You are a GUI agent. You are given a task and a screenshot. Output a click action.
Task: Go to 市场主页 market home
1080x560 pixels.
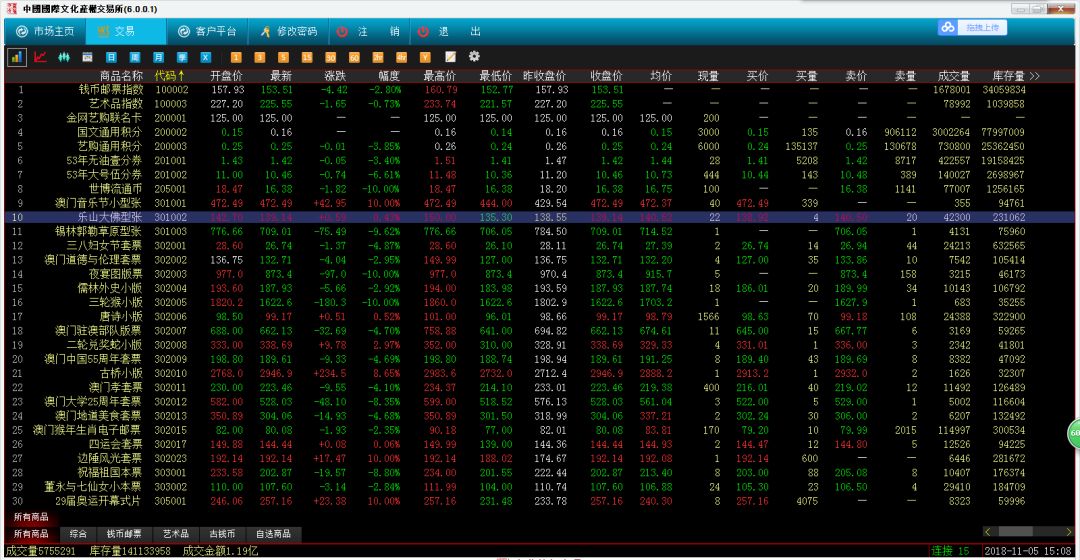45,32
